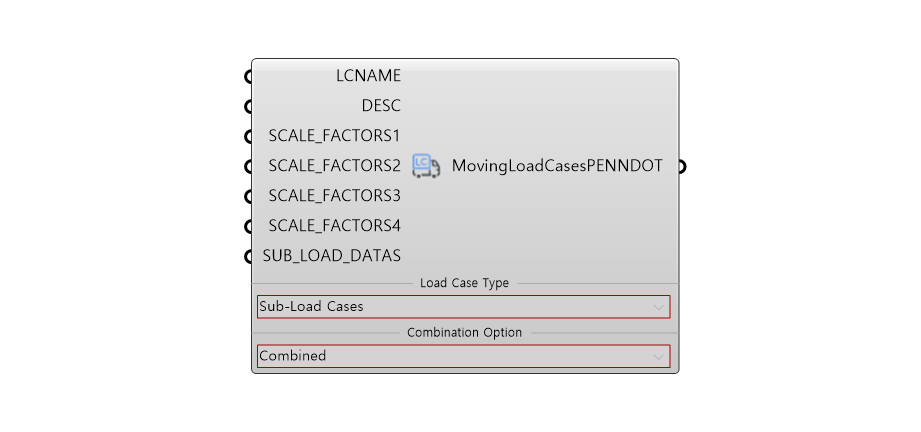Image resolution: width=921 pixels, height=432 pixels.
Task: Click the SCALE_FACTORS4 input connector
Action: click(248, 226)
